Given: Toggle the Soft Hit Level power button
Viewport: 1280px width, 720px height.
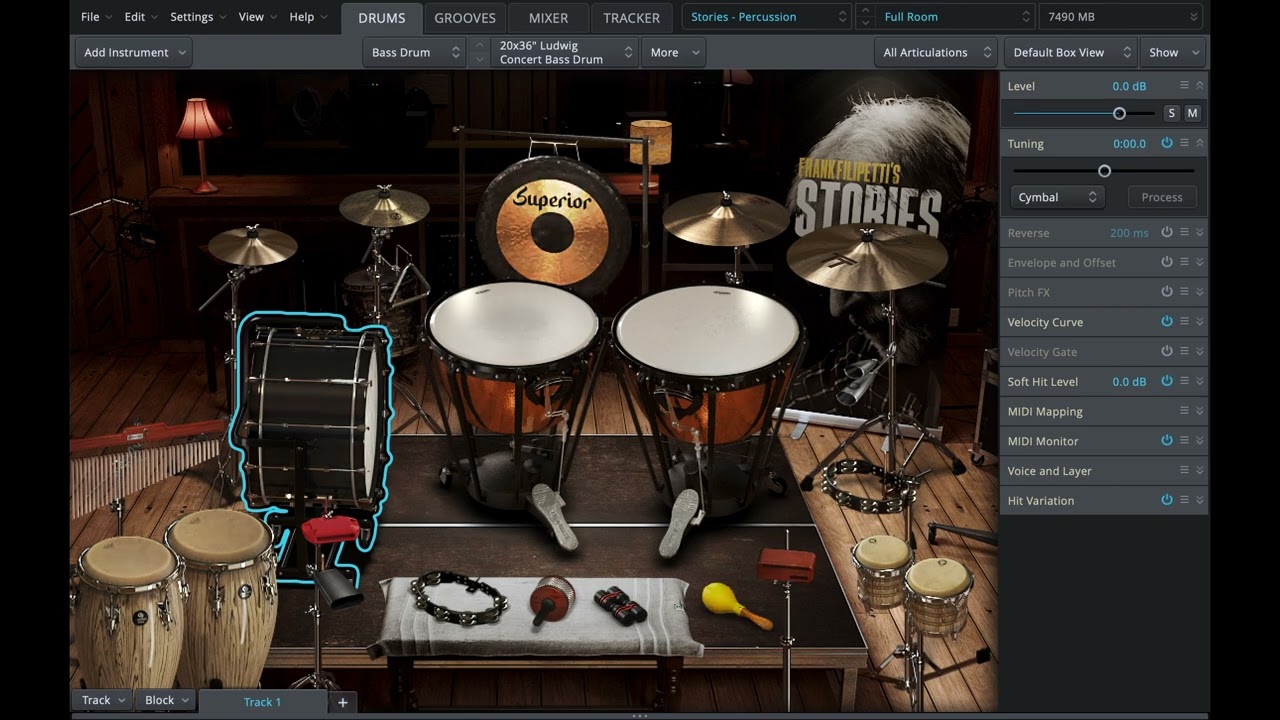Looking at the screenshot, I should [1166, 381].
